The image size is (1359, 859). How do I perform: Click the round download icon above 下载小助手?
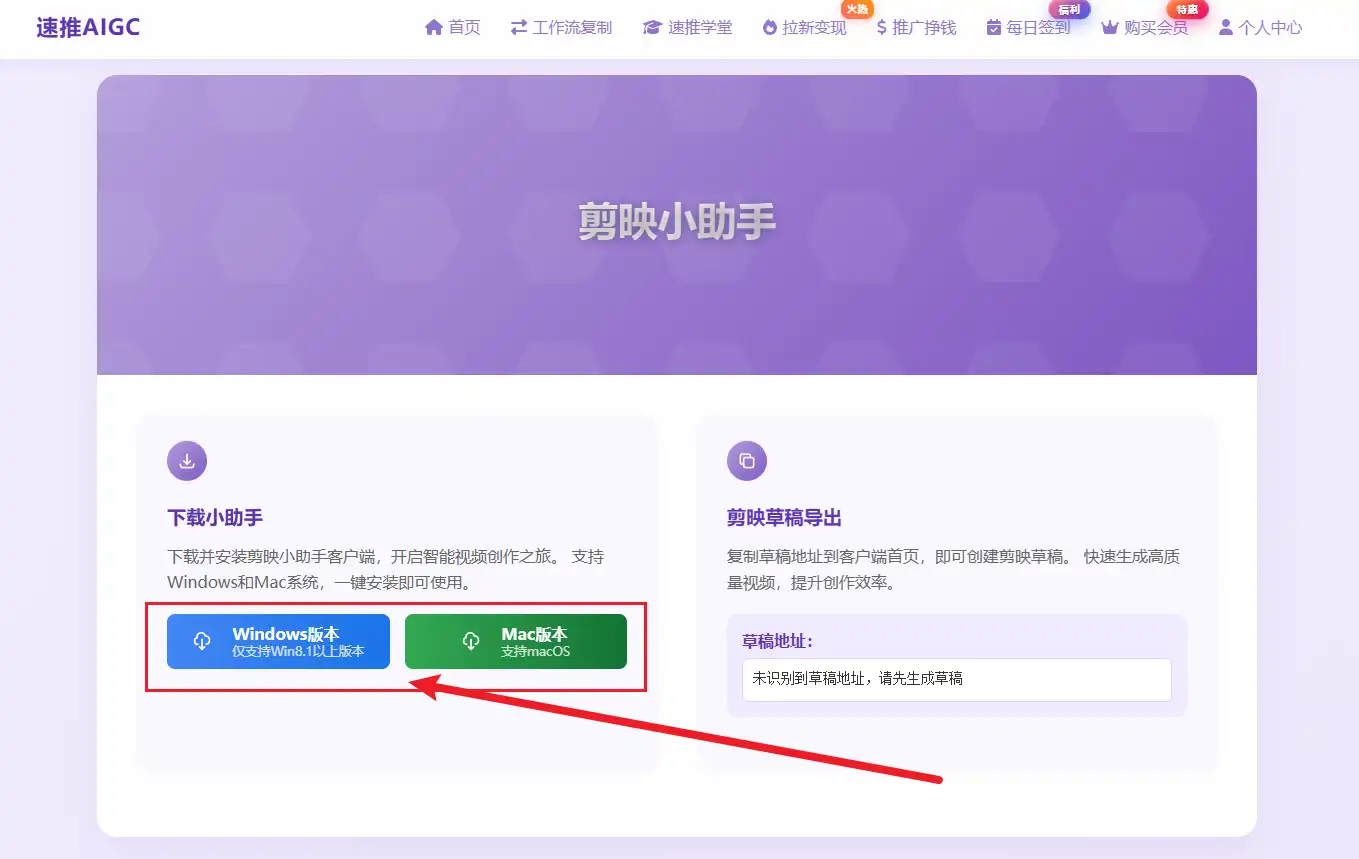tap(187, 461)
